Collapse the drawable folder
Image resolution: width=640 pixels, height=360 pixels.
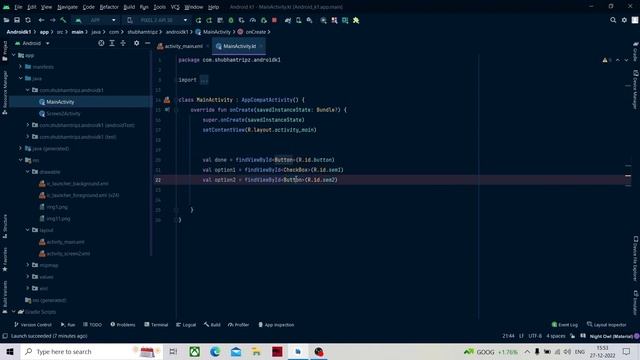[28, 172]
